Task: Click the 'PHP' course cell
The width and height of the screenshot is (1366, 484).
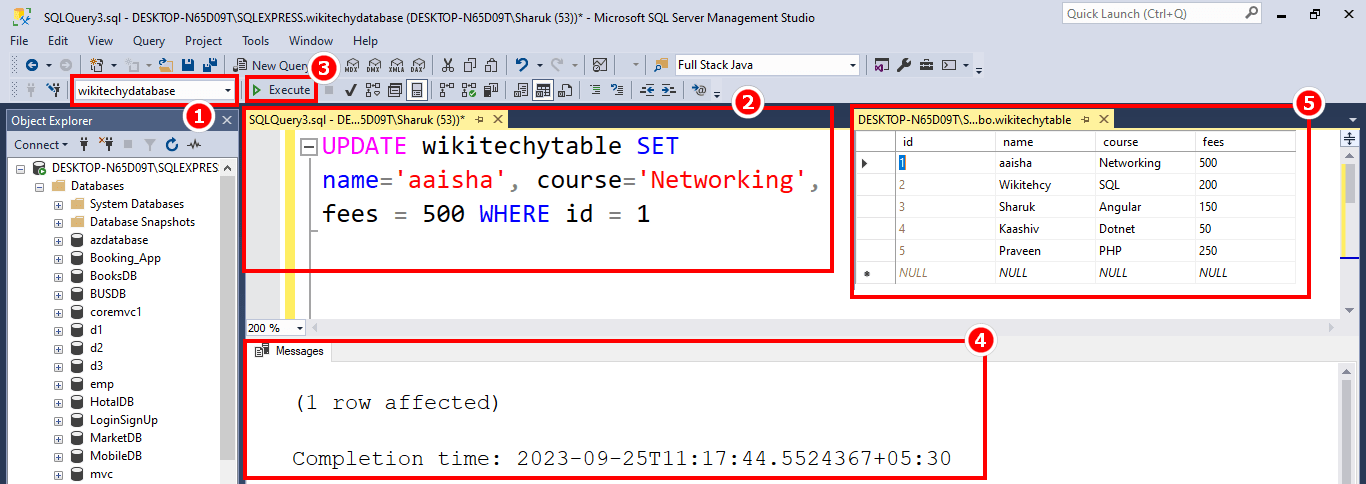Action: pos(1144,251)
